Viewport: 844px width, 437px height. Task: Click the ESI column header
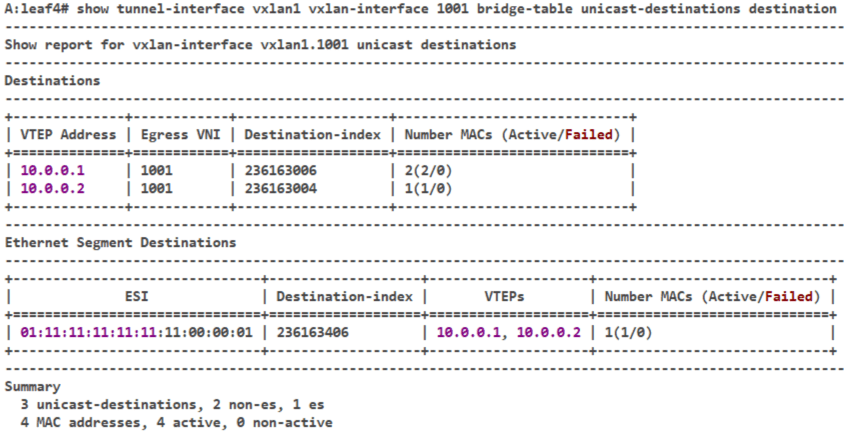pos(136,297)
